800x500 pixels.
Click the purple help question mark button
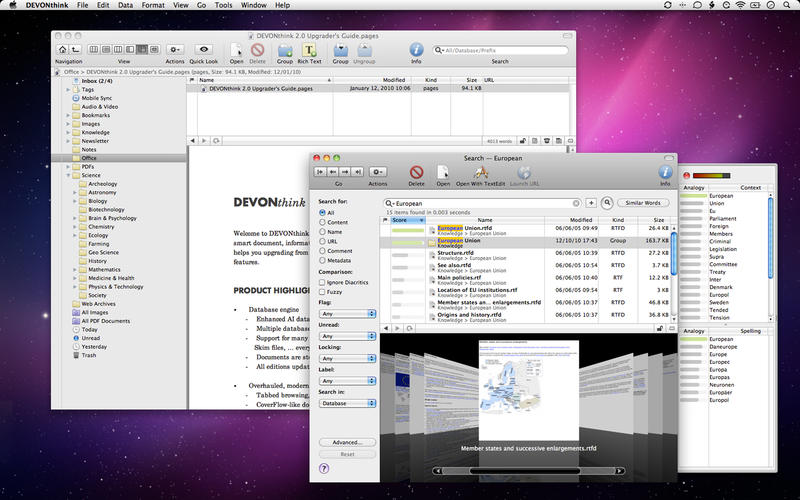tap(324, 468)
